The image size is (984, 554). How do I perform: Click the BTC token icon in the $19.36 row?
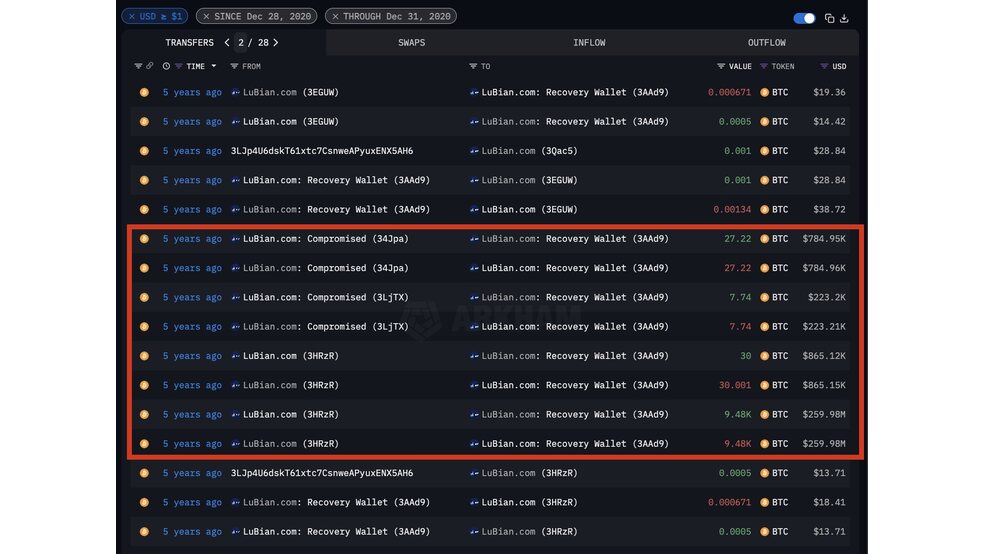(764, 92)
